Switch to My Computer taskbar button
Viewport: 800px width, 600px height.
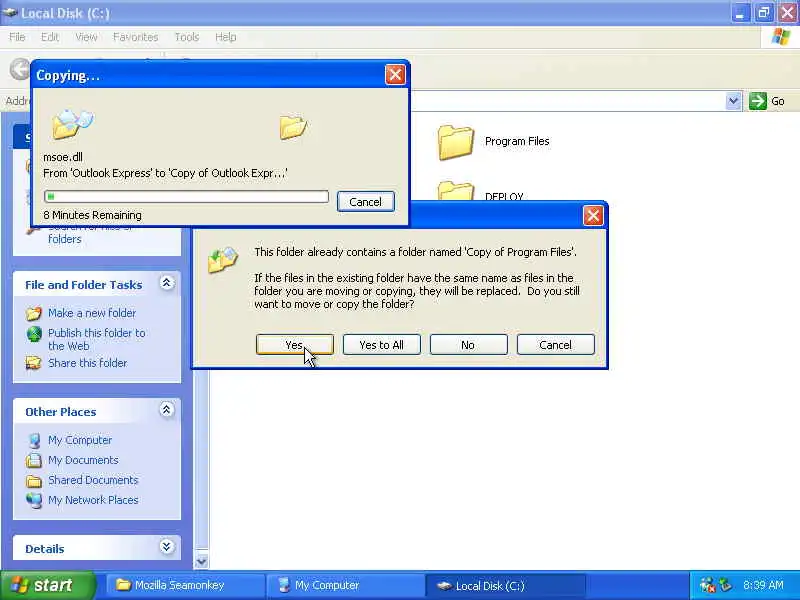pos(345,585)
